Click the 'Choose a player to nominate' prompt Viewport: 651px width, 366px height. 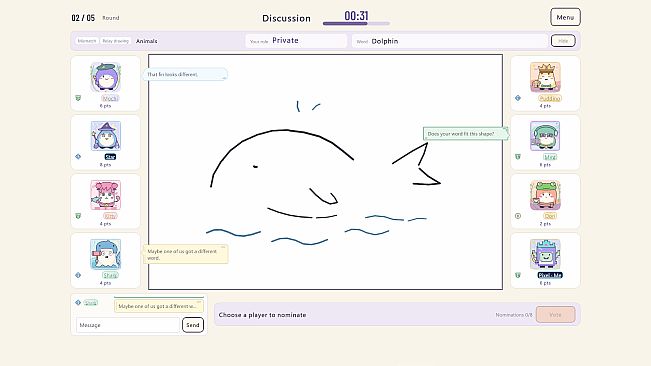coord(262,315)
